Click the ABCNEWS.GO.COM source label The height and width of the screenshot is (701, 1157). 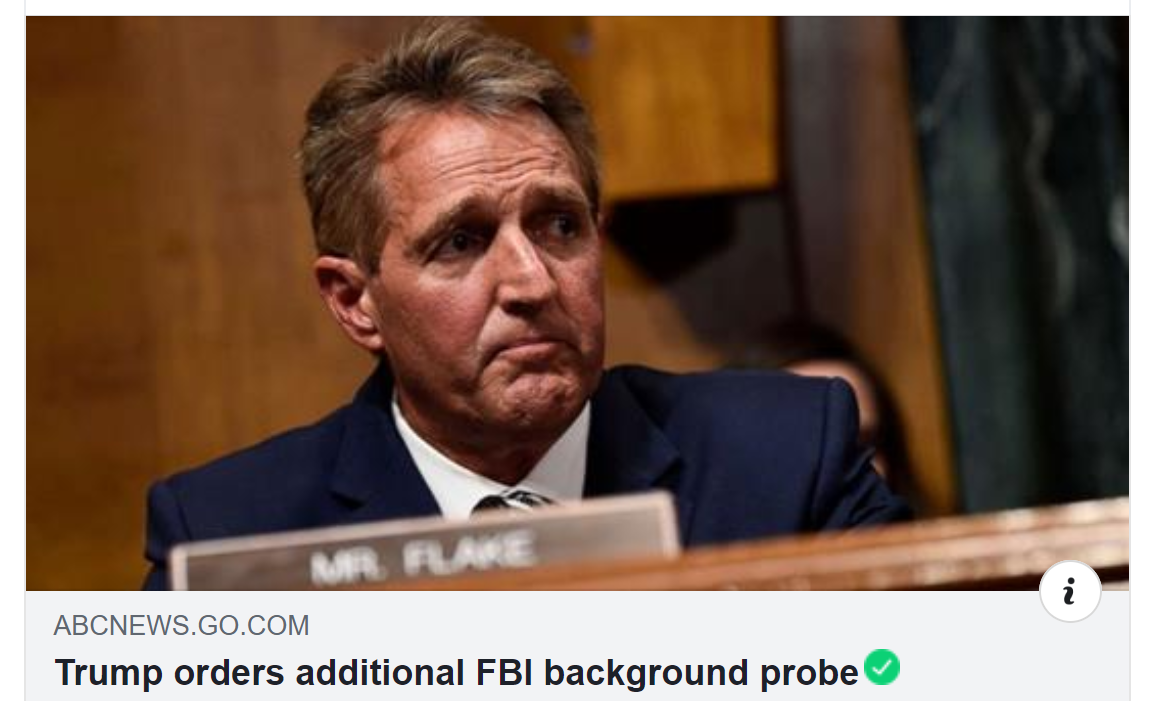pos(182,626)
